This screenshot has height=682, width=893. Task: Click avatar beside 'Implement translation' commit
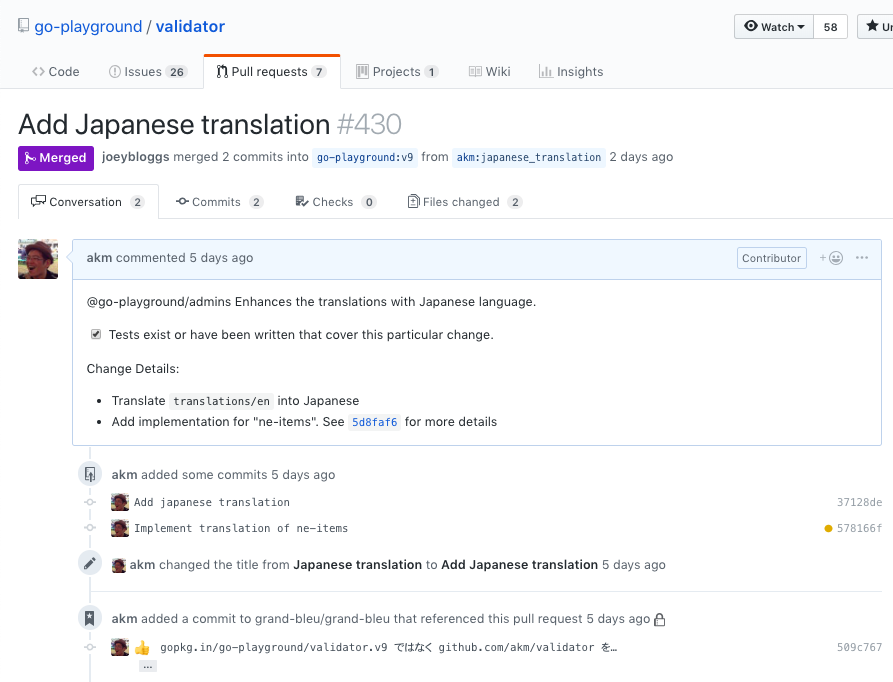pyautogui.click(x=120, y=528)
